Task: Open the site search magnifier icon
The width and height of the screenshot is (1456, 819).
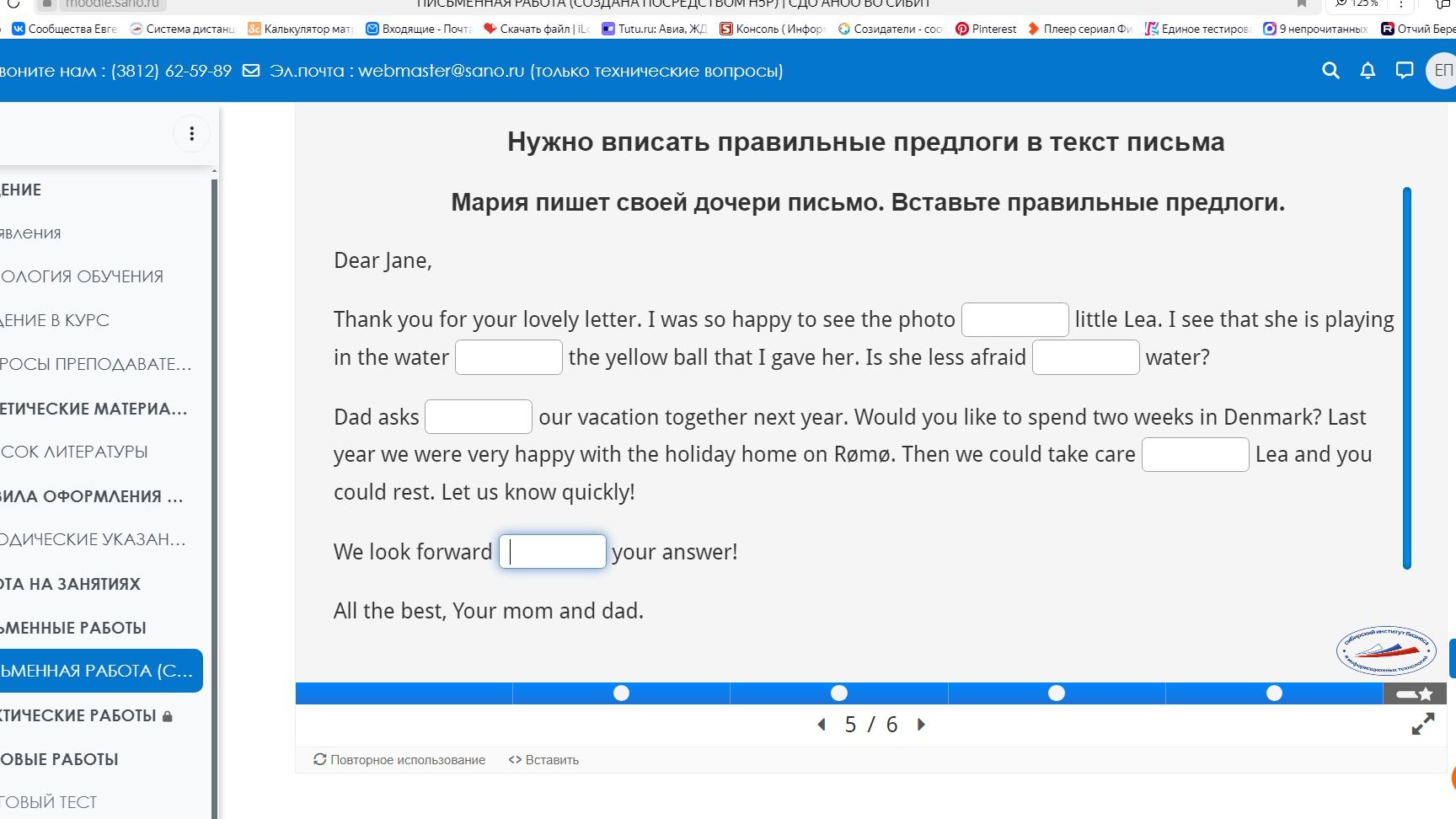Action: point(1330,71)
